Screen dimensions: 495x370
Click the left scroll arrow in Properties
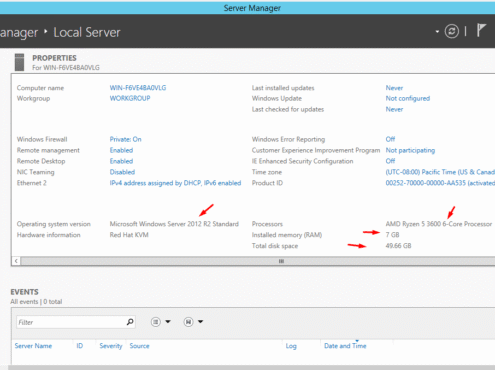click(x=16, y=261)
